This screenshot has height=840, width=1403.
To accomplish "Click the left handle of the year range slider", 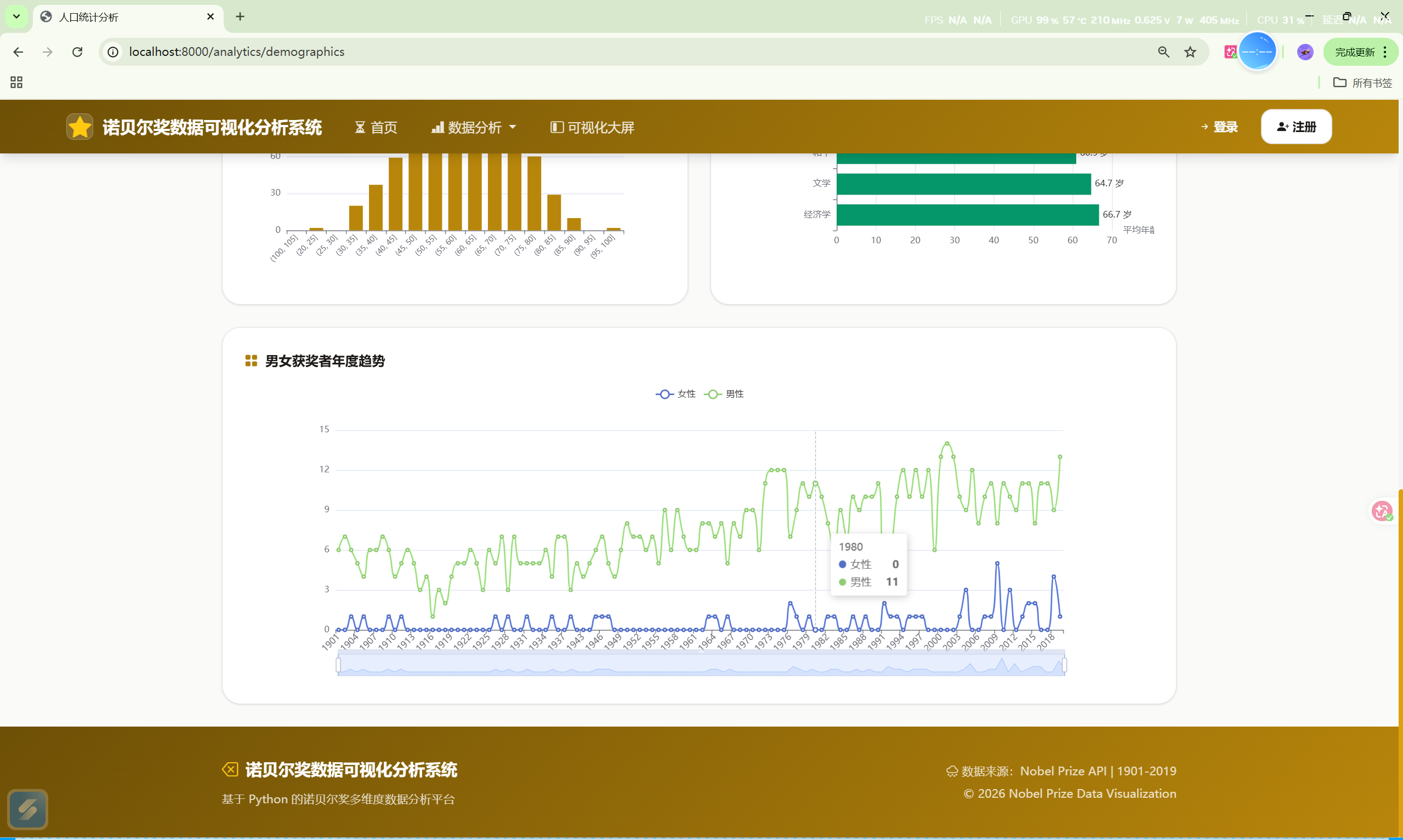I will tap(339, 665).
